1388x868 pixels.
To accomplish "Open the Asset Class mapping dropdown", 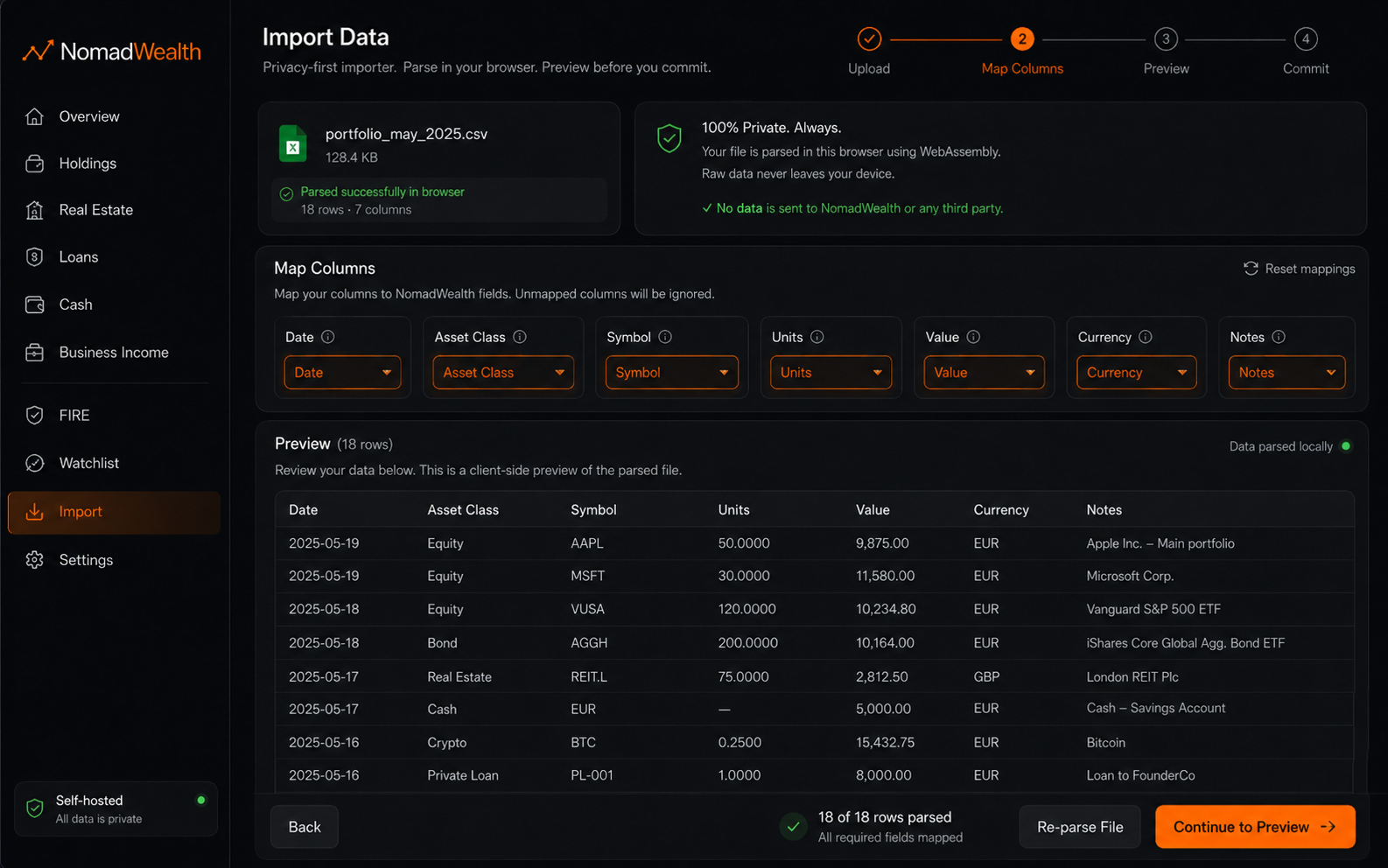I will coord(503,373).
